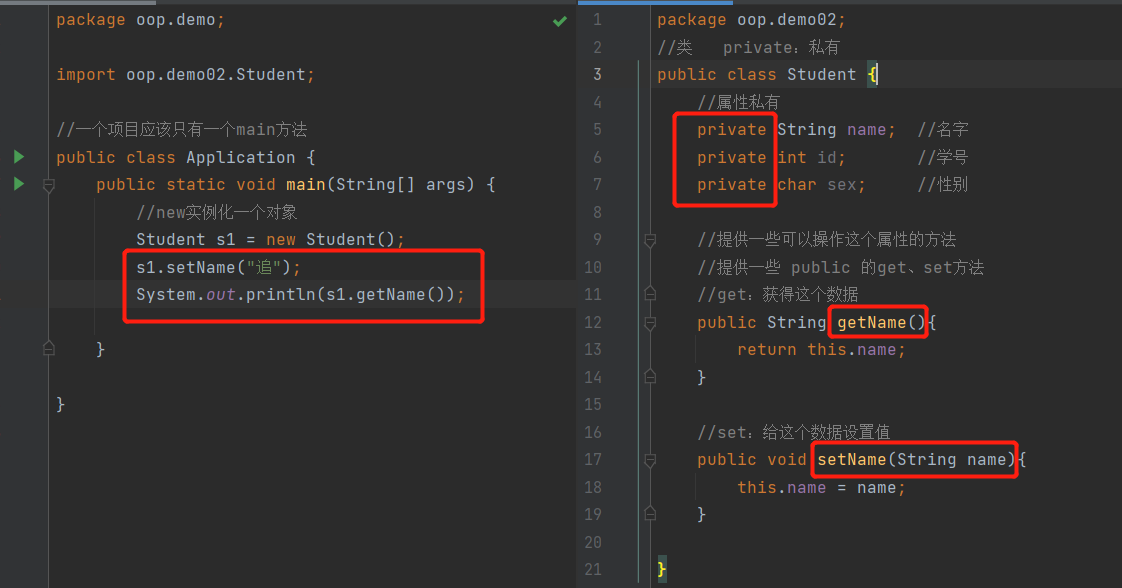Click line number 8 in right gutter
Viewport: 1122px width, 588px height.
click(x=597, y=212)
